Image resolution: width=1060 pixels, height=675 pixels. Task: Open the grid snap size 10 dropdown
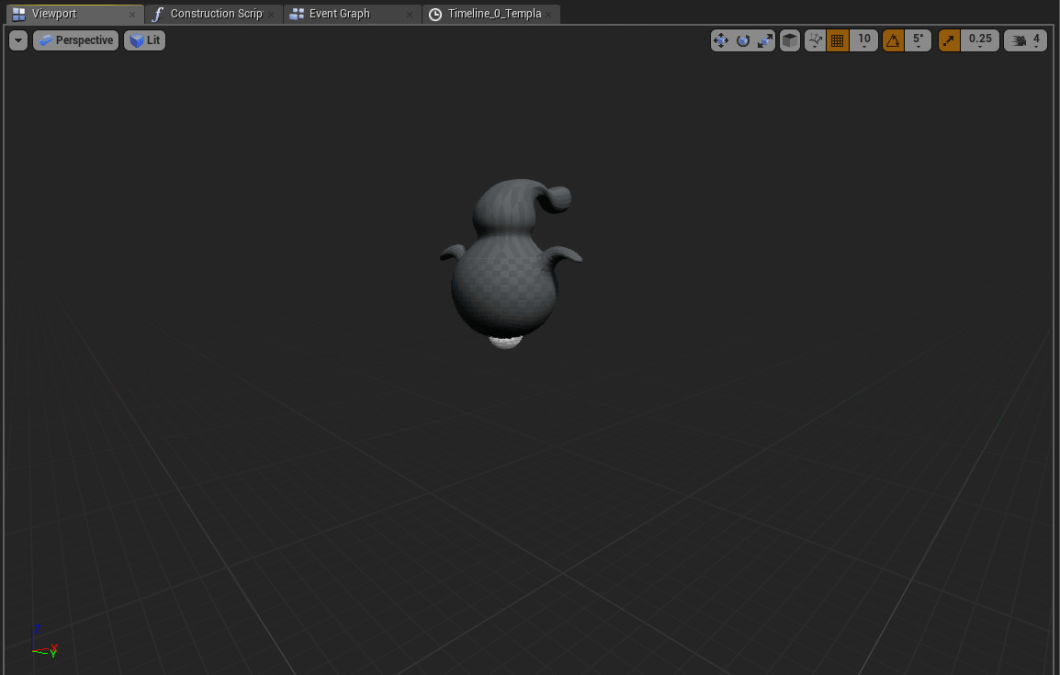pyautogui.click(x=864, y=41)
